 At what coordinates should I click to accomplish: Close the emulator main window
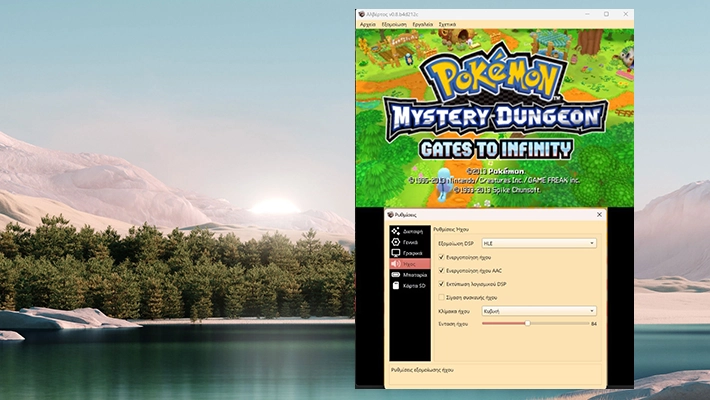click(x=625, y=14)
